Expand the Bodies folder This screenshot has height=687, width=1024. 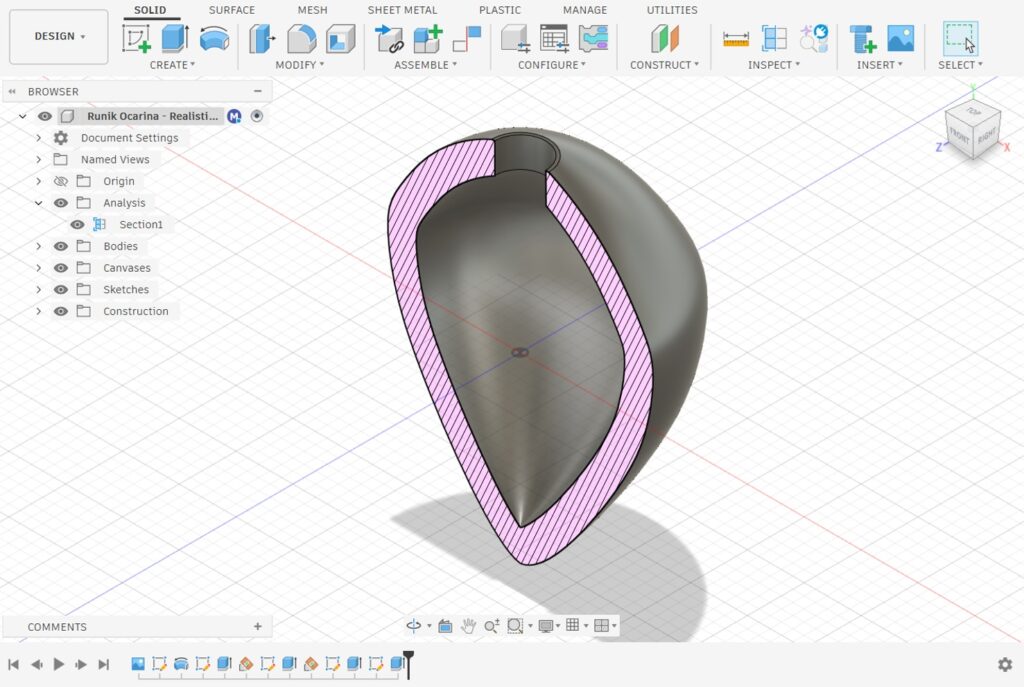click(x=39, y=246)
